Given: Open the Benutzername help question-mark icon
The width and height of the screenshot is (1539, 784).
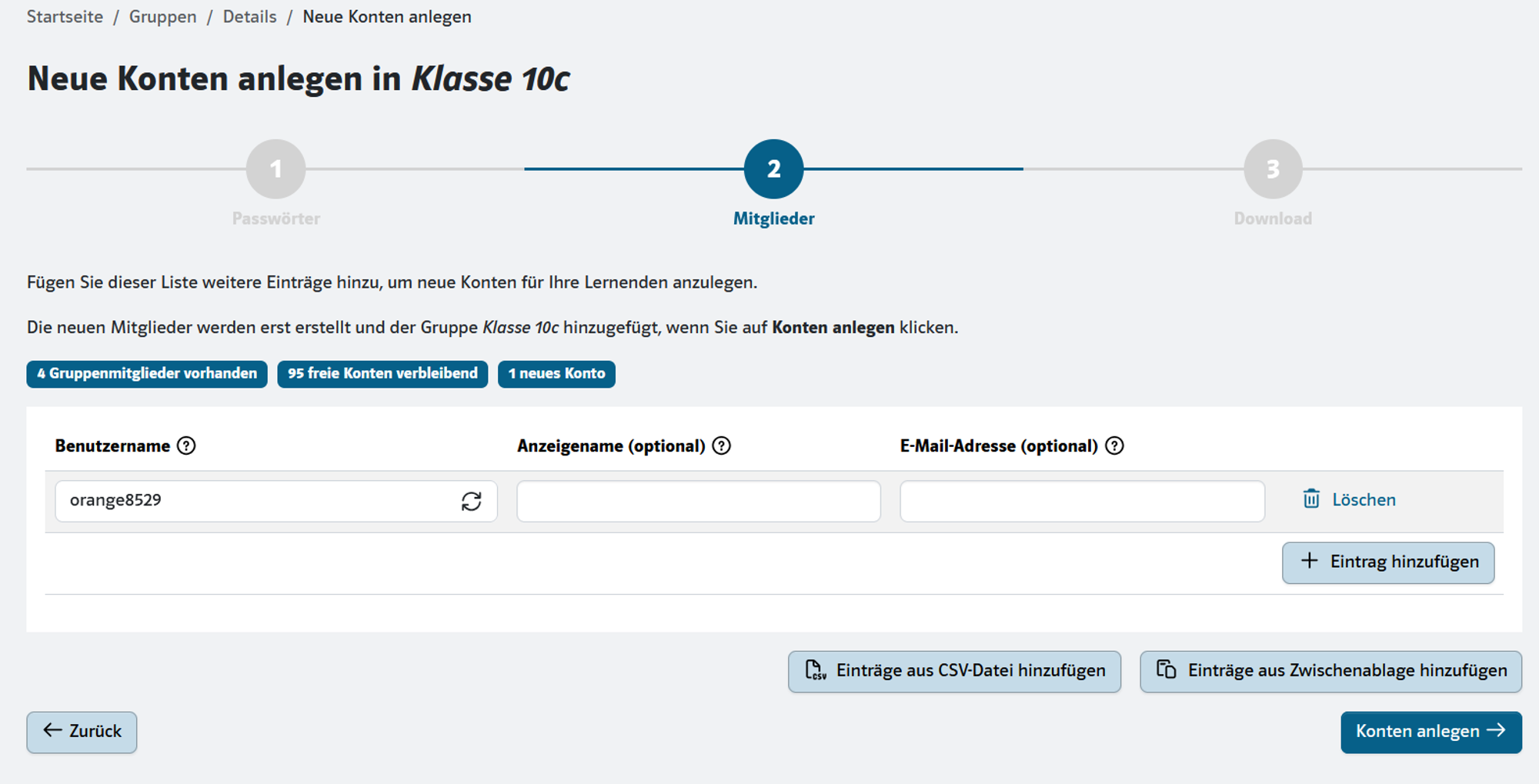Looking at the screenshot, I should [x=186, y=445].
